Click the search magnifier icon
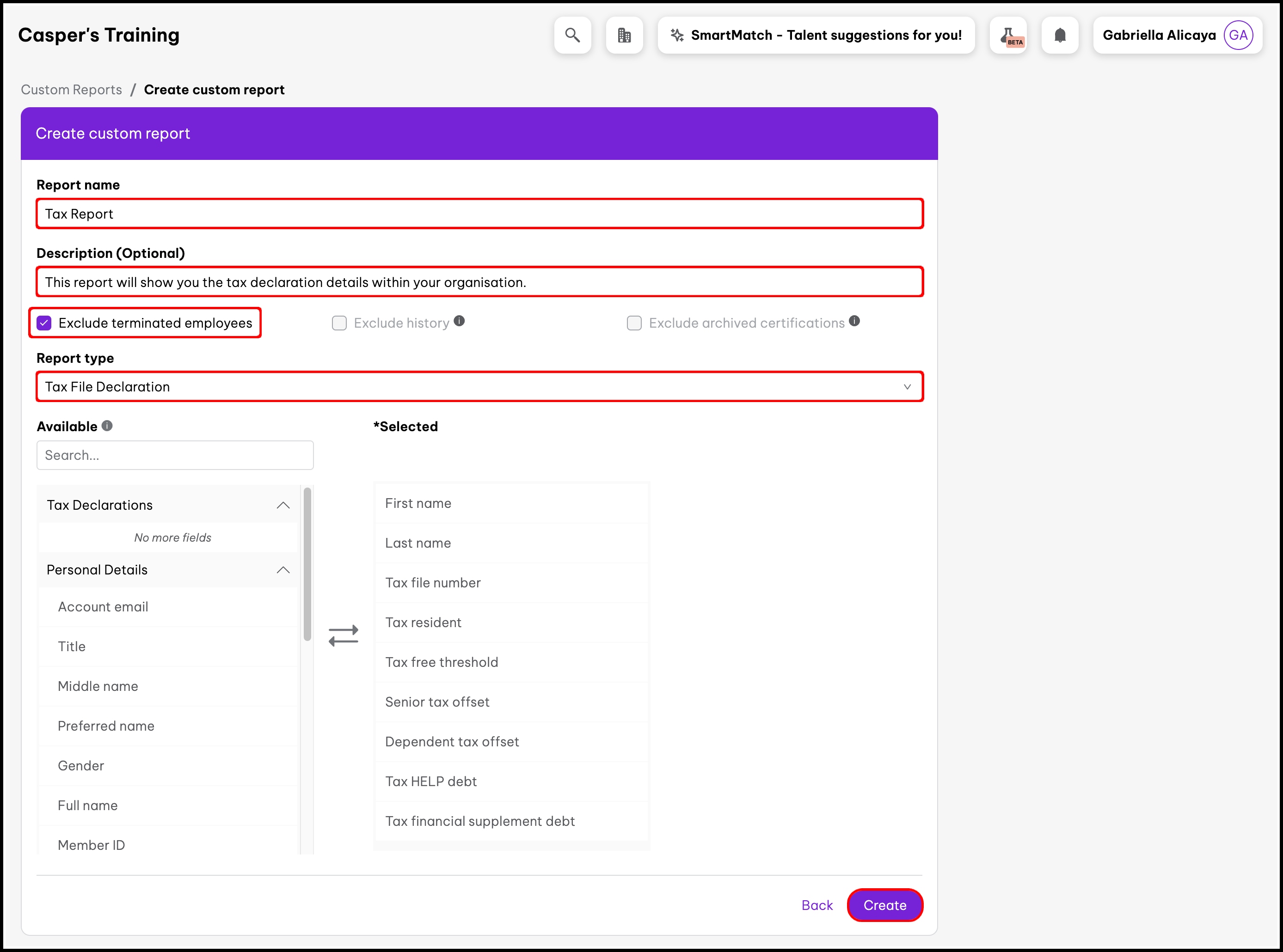 (572, 35)
